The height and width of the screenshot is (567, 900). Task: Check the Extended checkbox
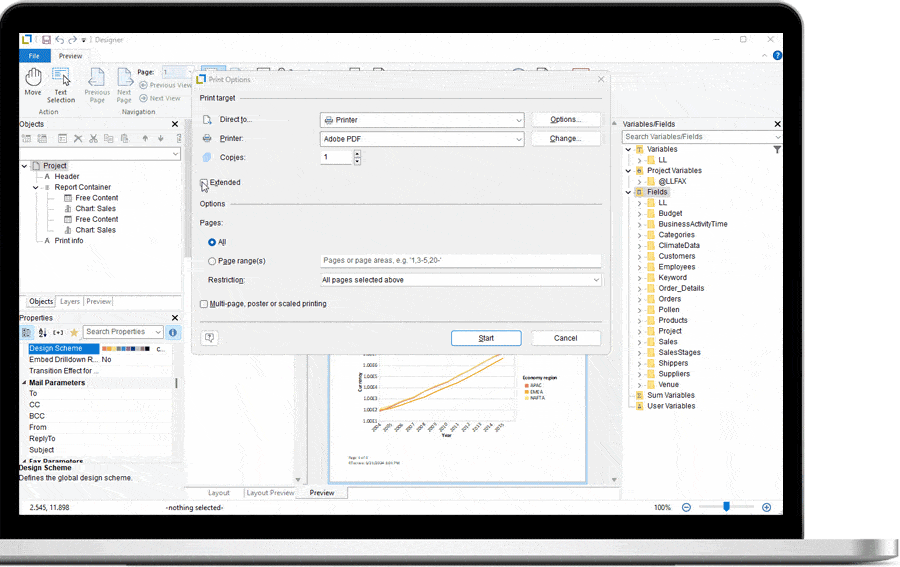[204, 182]
